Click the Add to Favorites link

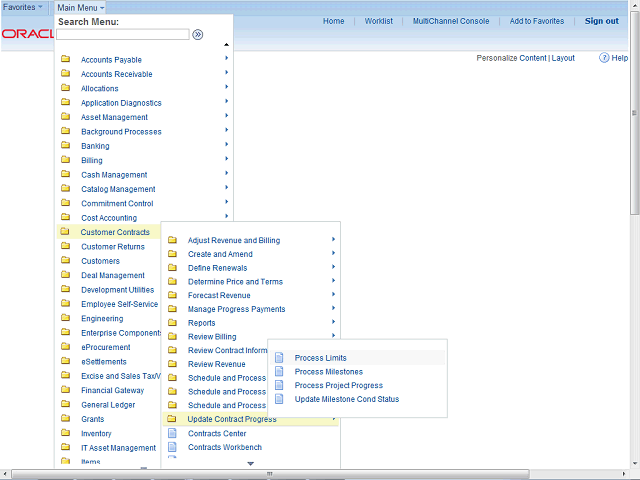click(x=537, y=21)
